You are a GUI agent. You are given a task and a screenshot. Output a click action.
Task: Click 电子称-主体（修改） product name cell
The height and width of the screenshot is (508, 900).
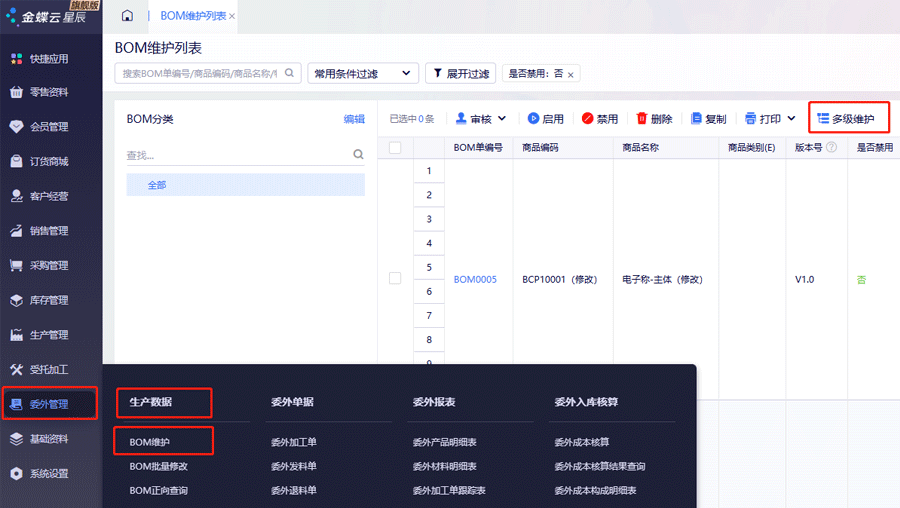(x=662, y=280)
